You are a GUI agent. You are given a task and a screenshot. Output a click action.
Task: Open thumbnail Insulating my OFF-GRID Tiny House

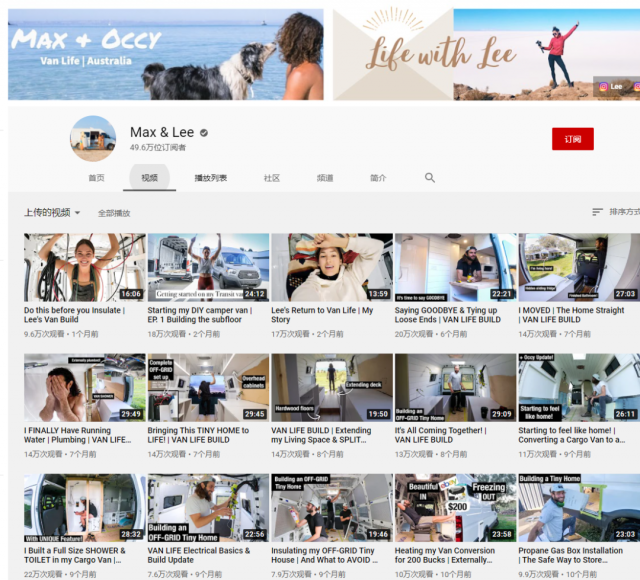point(332,508)
